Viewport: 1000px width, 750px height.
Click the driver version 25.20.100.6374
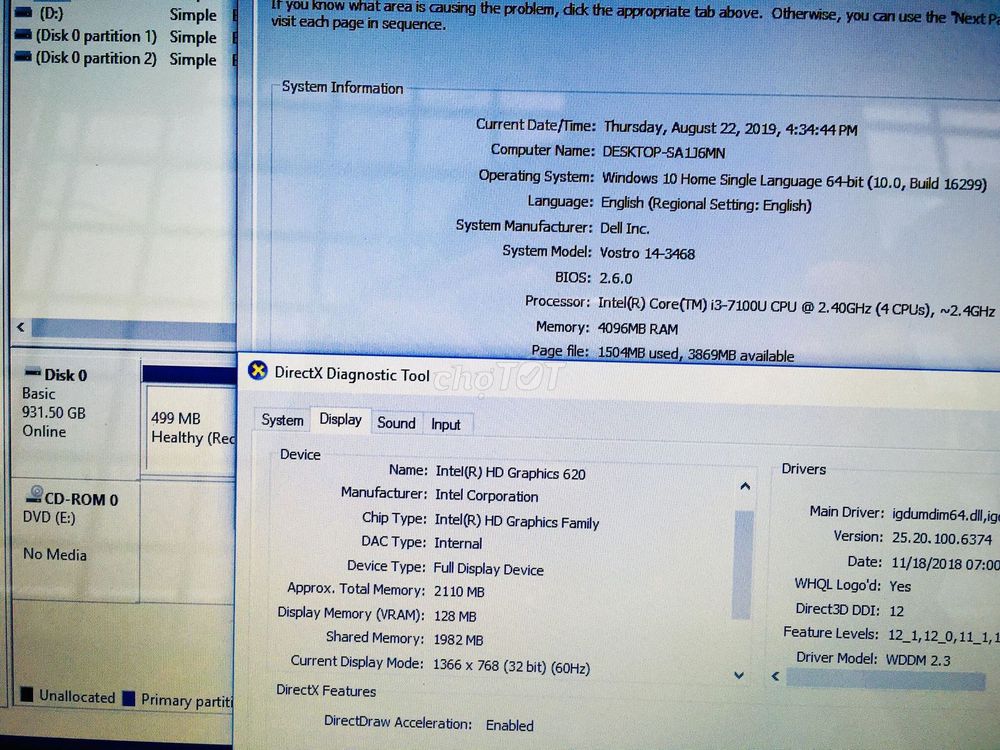pos(942,539)
